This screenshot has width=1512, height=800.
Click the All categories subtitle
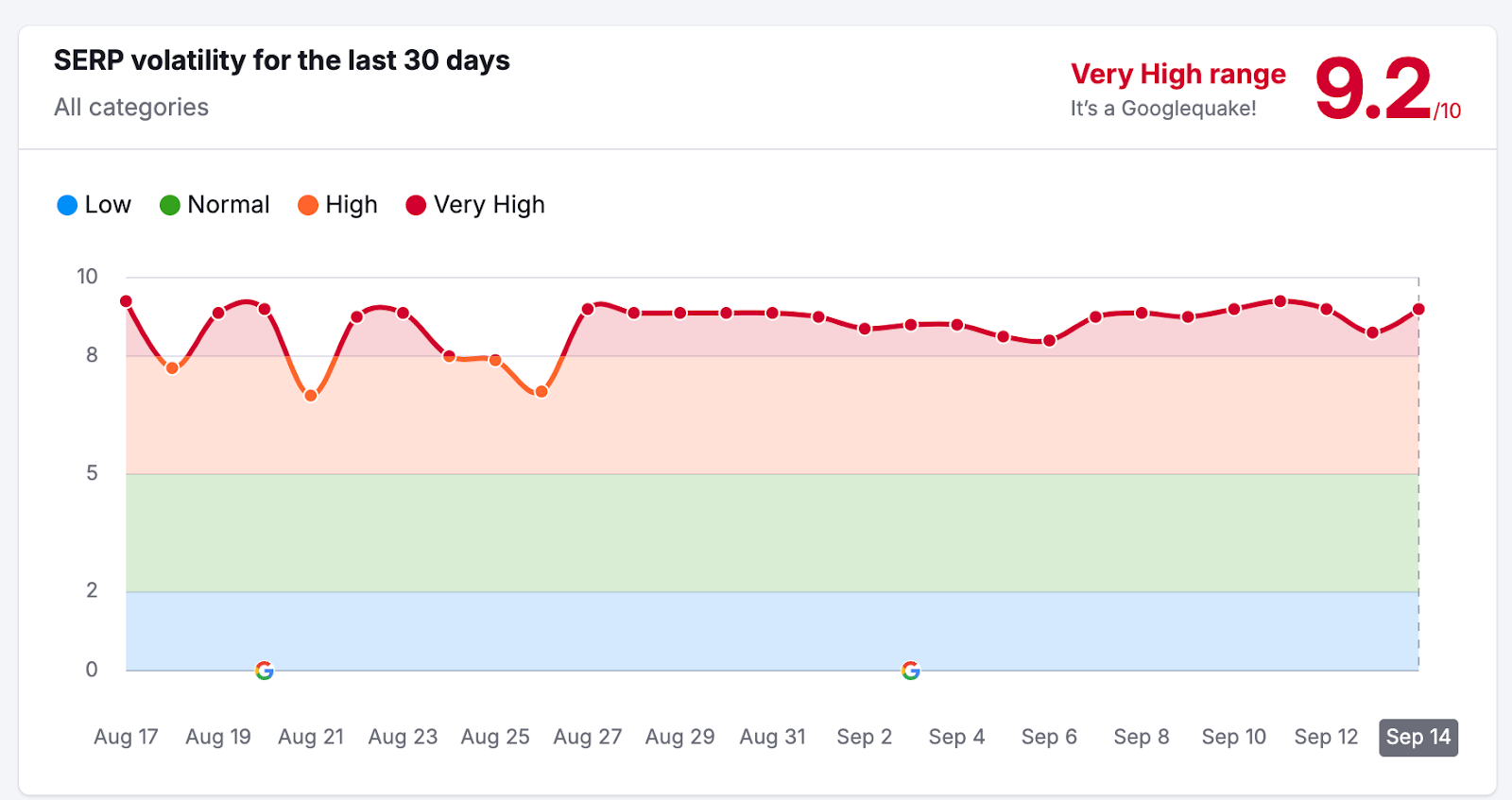point(131,108)
